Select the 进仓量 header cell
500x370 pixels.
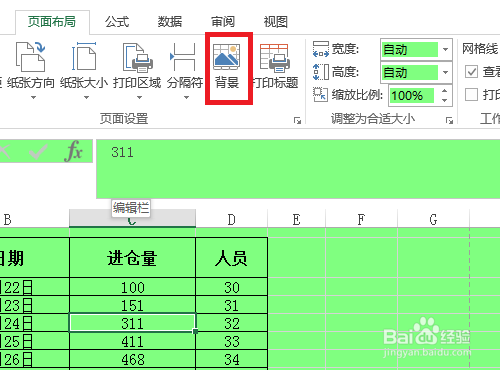(132, 257)
